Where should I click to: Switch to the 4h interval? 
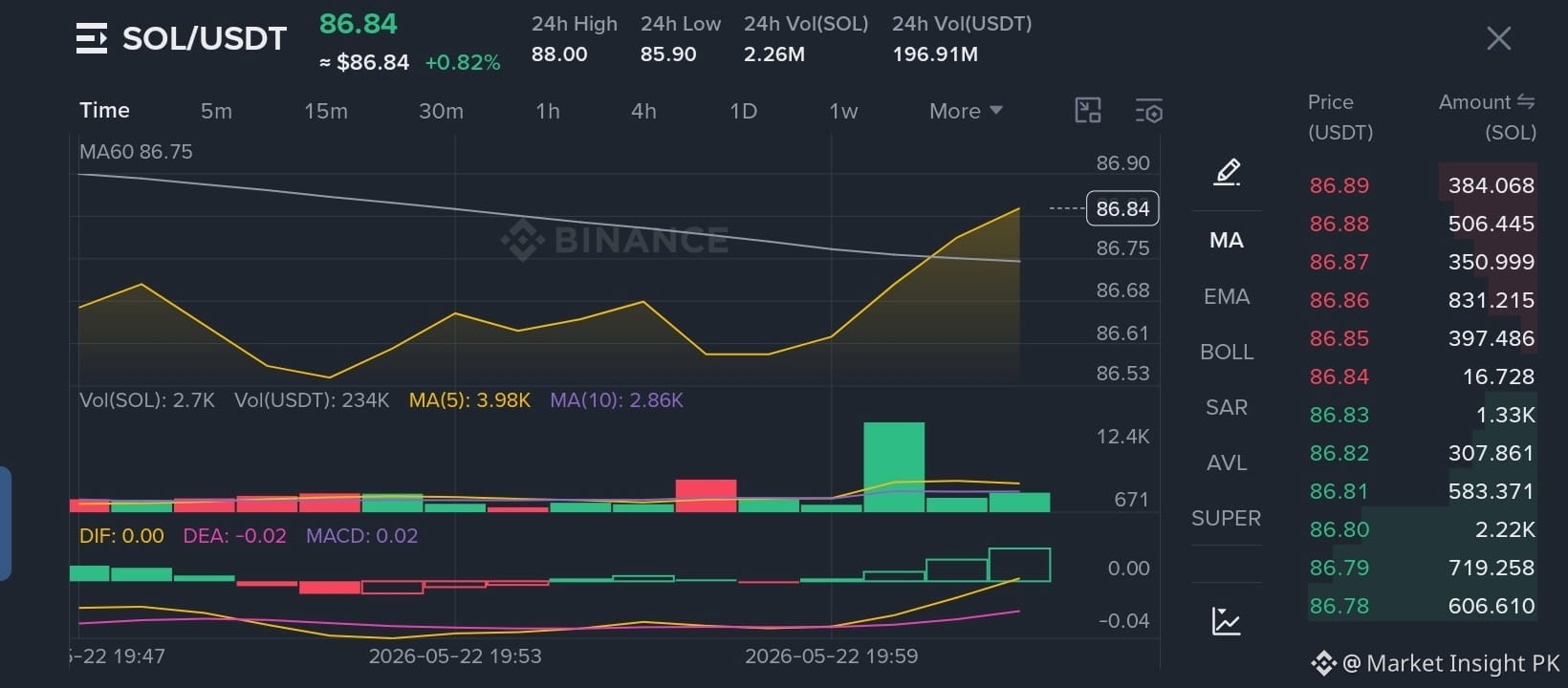click(x=643, y=111)
